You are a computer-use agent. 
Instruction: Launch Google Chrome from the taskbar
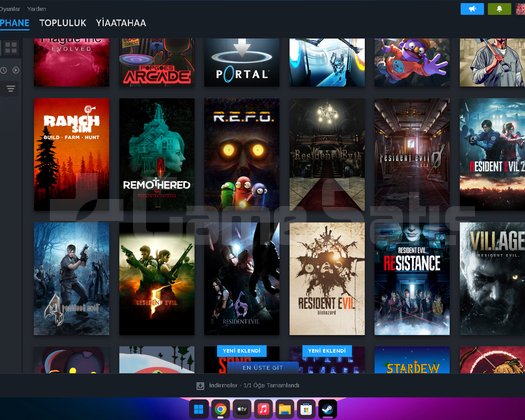(220, 409)
